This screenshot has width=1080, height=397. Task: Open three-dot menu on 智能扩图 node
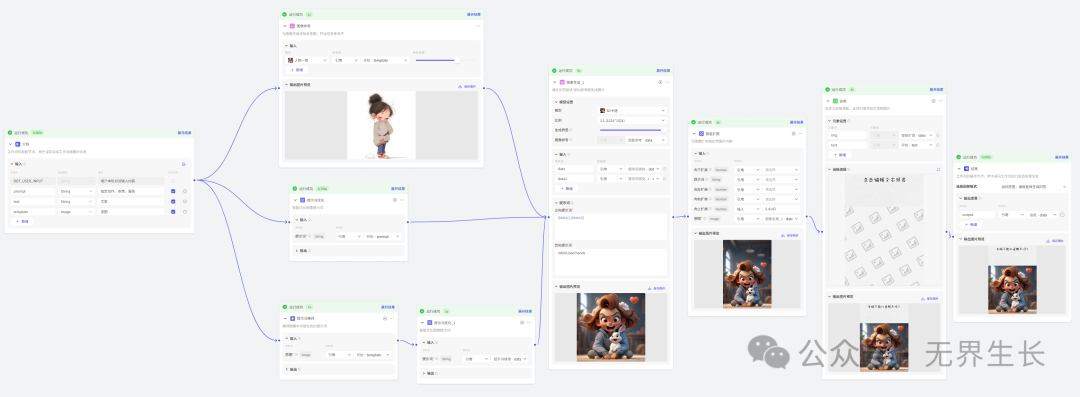tap(800, 133)
